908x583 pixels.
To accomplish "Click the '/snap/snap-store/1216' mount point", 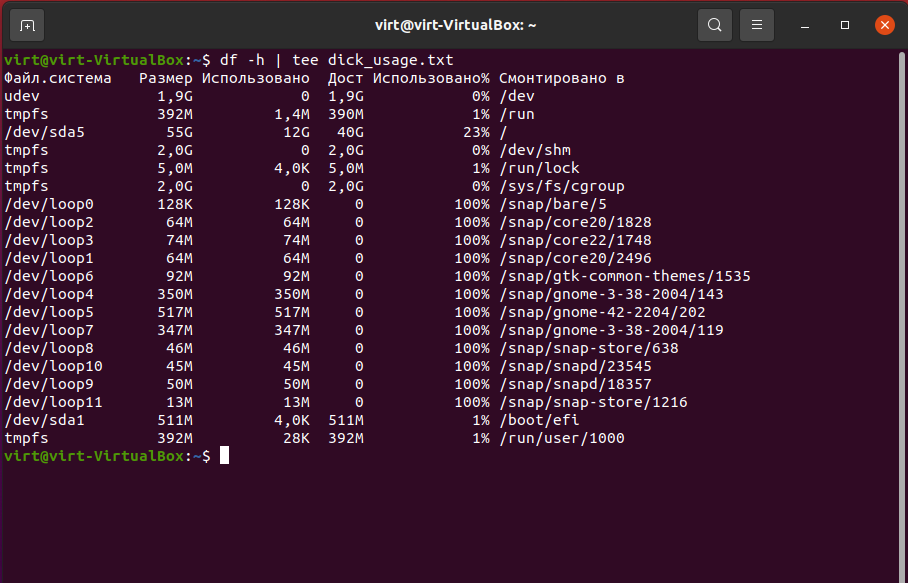I will (x=594, y=402).
